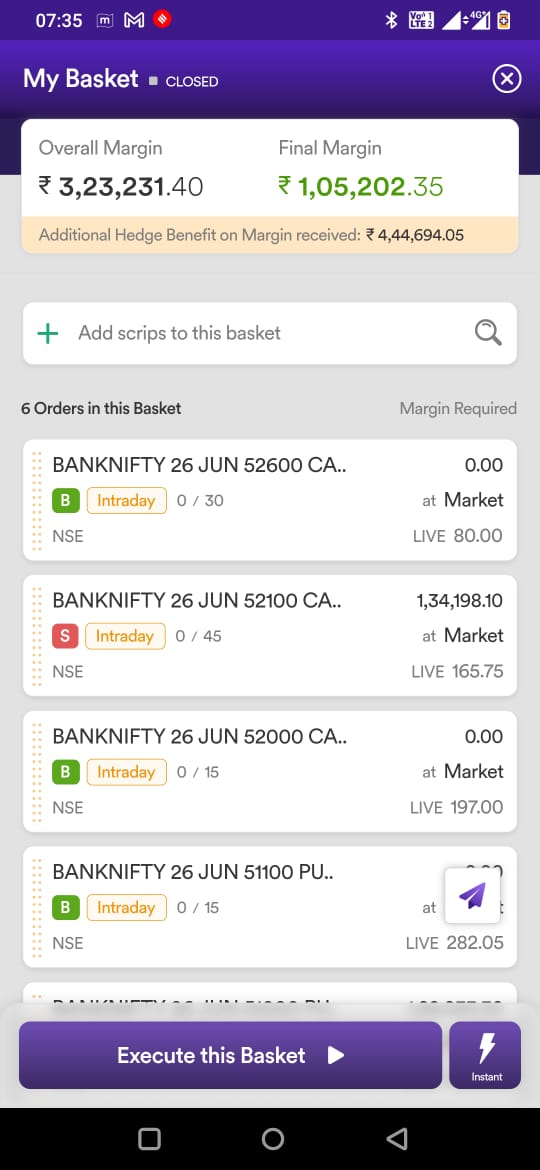
Task: Tap the Final Margin amount
Action: point(361,187)
